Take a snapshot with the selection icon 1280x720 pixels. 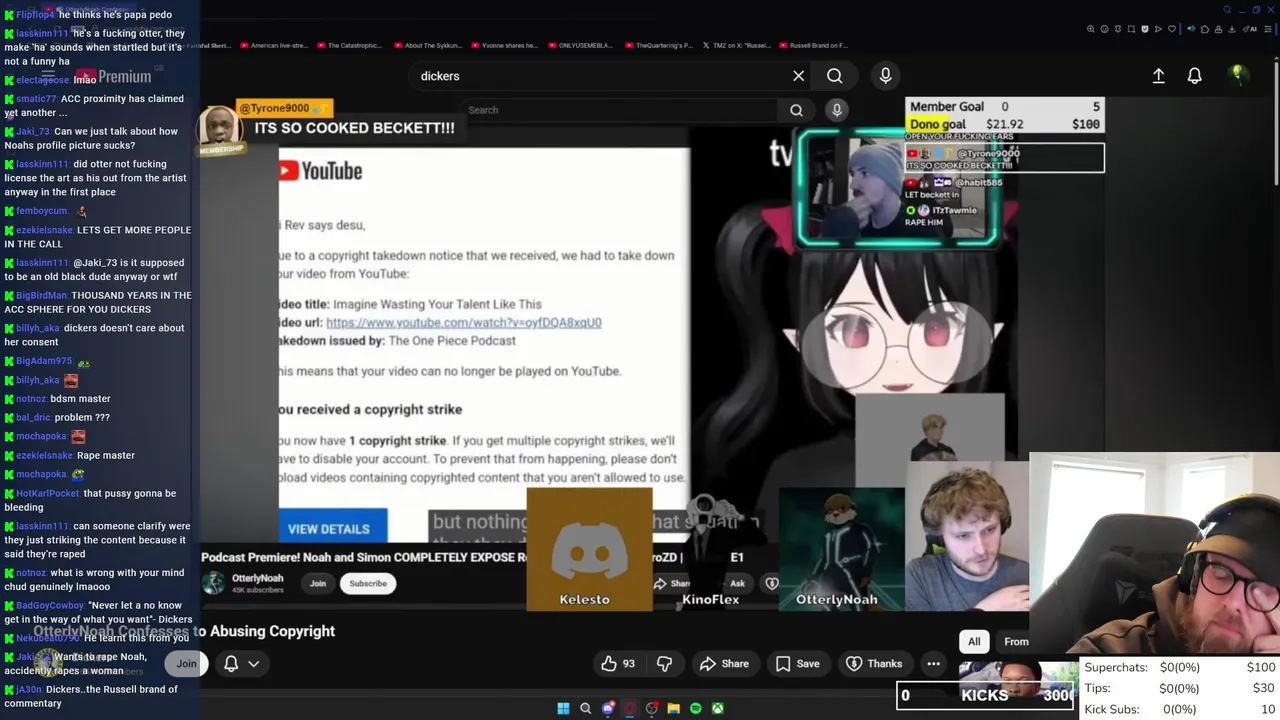pos(1131,29)
